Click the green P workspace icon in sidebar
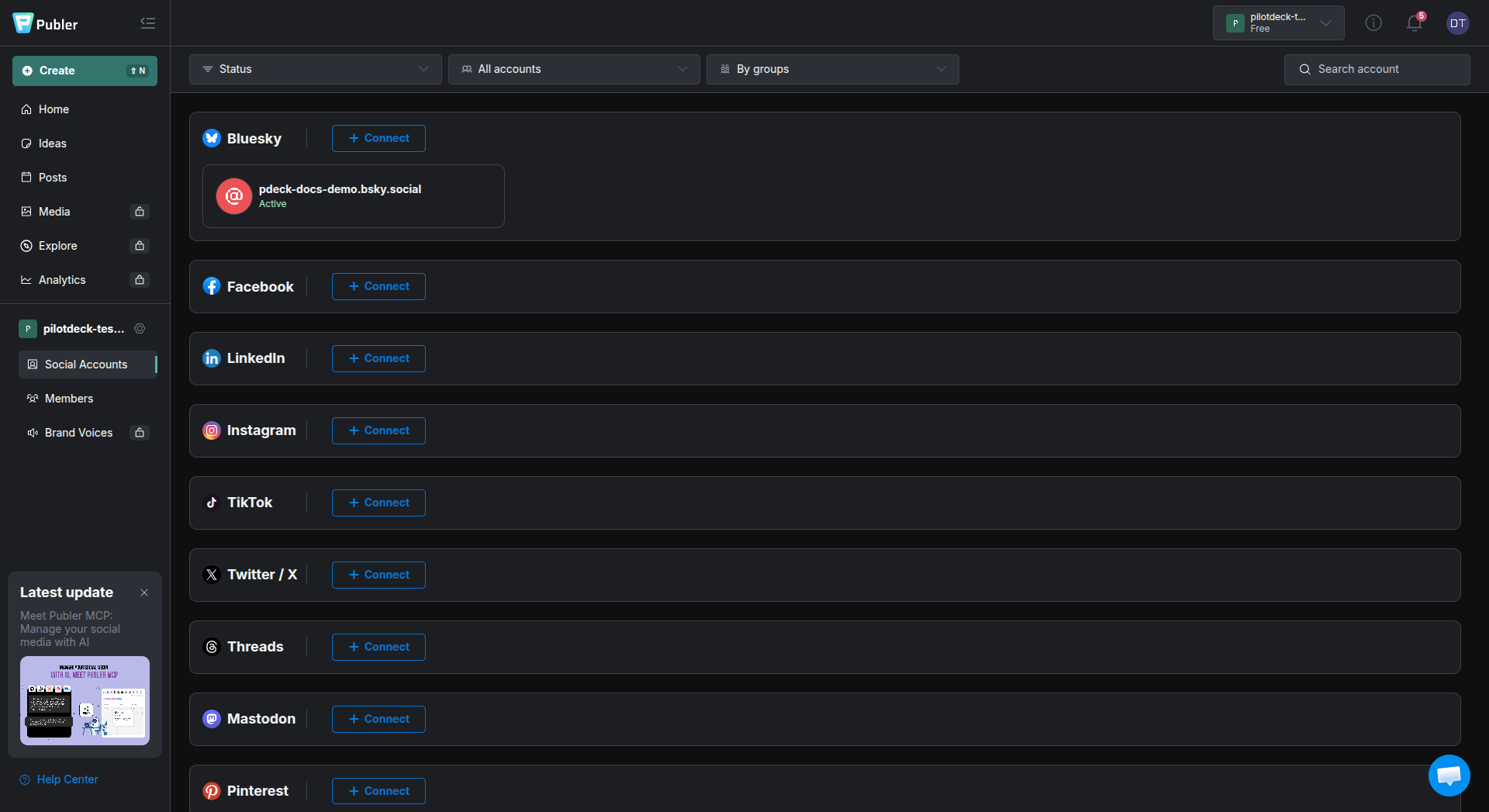The image size is (1489, 812). pos(28,329)
